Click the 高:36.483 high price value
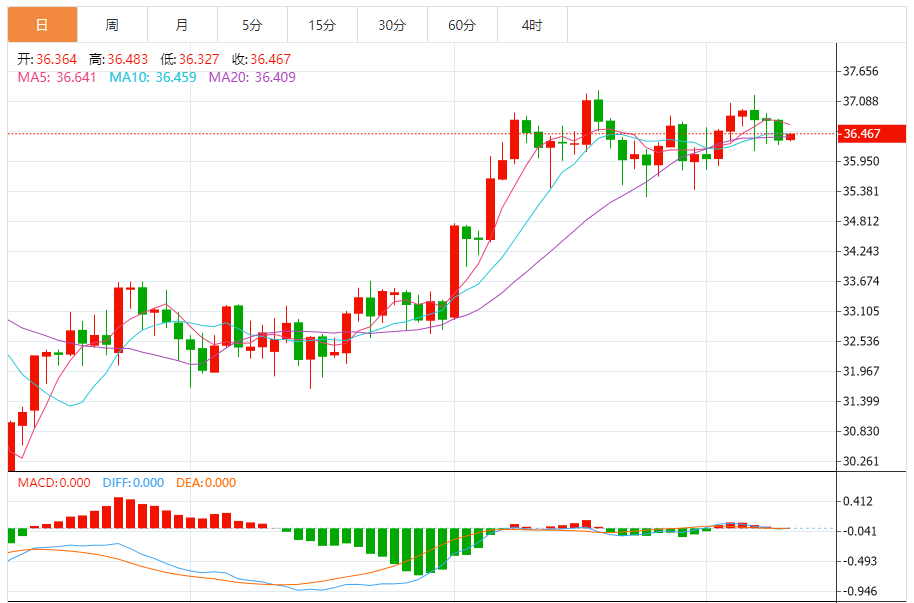The height and width of the screenshot is (603, 914). [x=118, y=59]
